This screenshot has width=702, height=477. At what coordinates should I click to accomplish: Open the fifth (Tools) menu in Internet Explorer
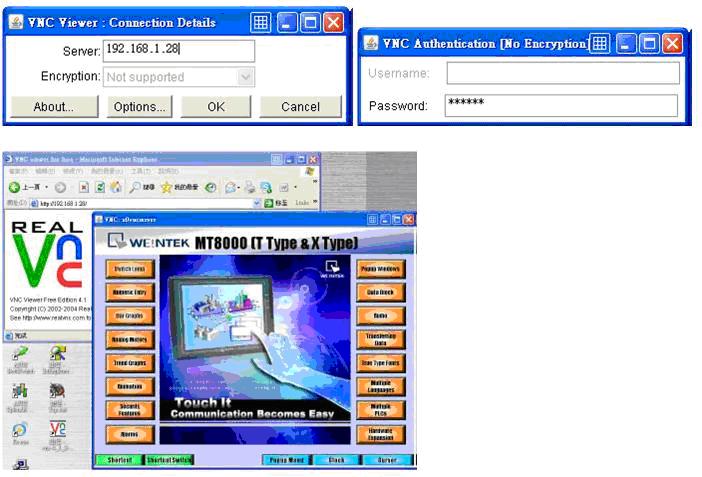click(140, 171)
